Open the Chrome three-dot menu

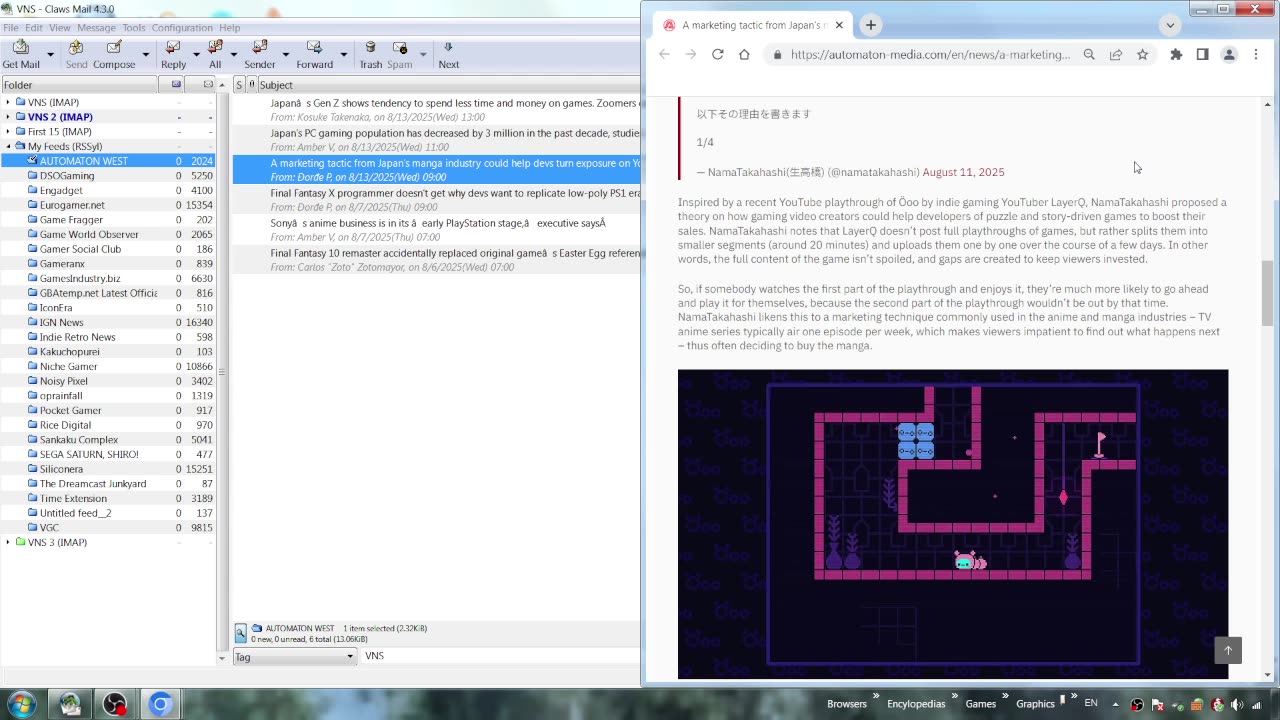coord(1256,55)
